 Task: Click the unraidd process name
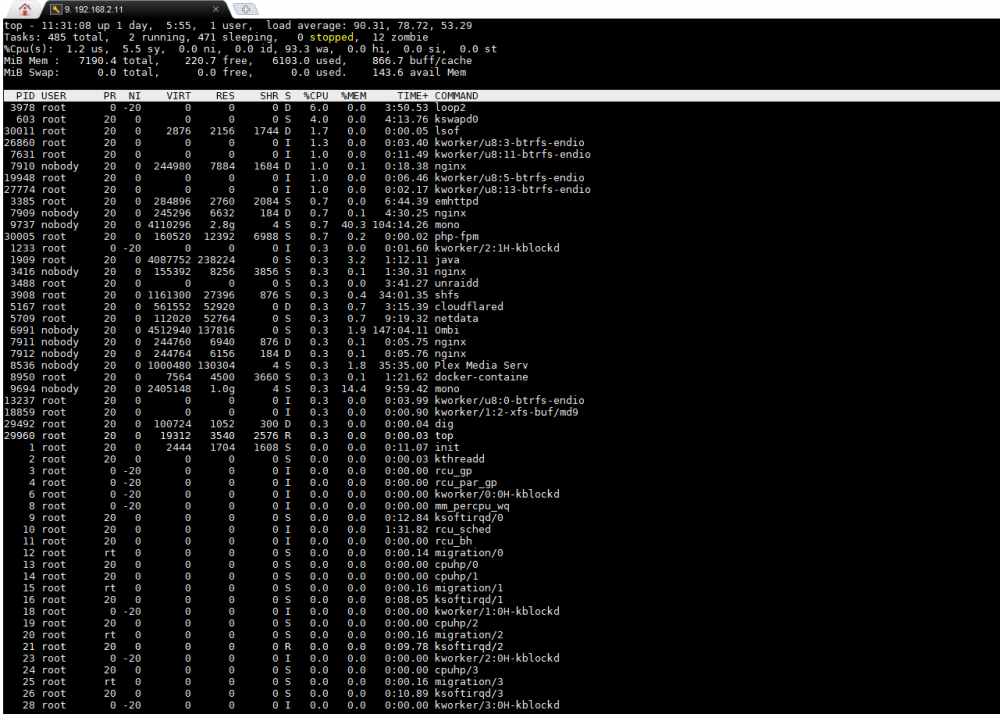tap(456, 283)
